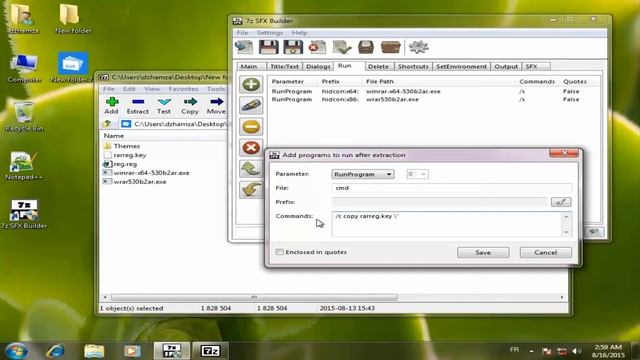
Task: Click the Commands text area
Action: (x=447, y=224)
